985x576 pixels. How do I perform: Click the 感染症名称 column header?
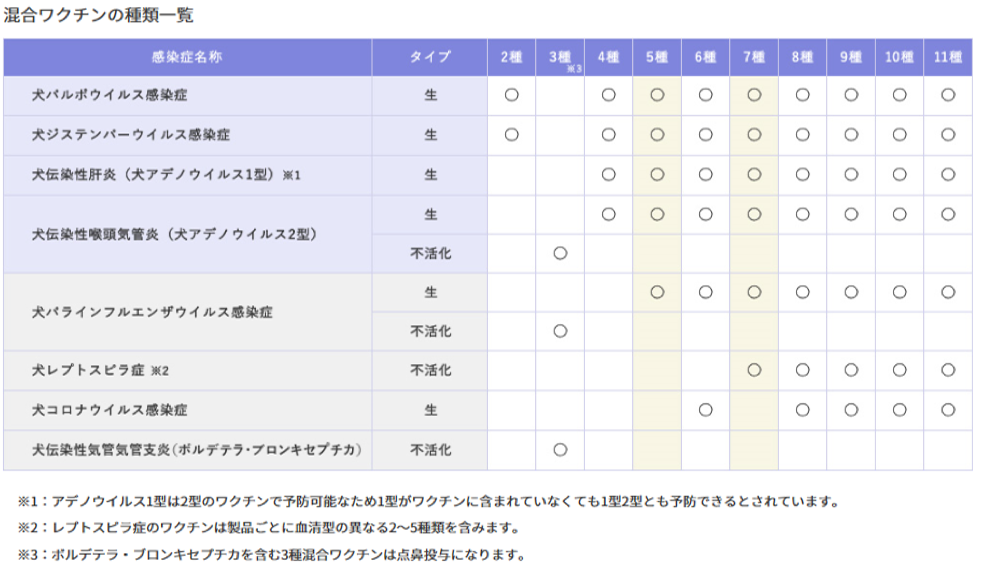[x=187, y=57]
